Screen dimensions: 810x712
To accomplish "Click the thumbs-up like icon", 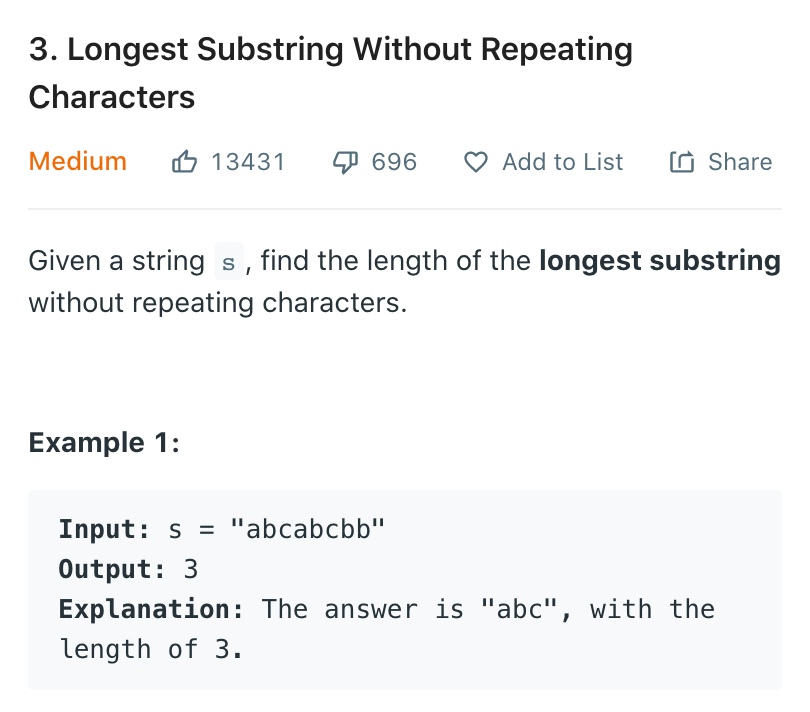I will pos(185,162).
